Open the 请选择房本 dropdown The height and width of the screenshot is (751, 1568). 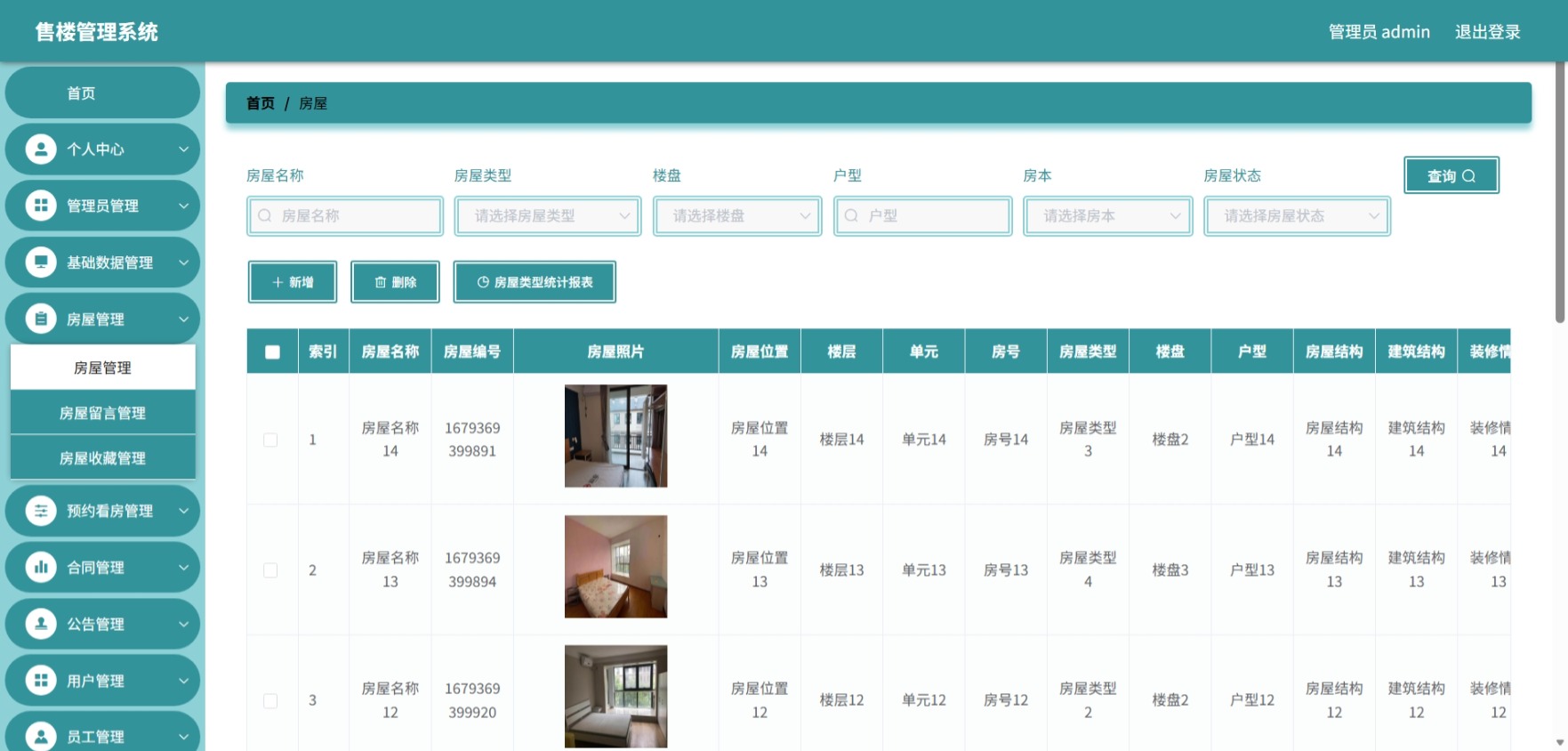pos(1107,215)
